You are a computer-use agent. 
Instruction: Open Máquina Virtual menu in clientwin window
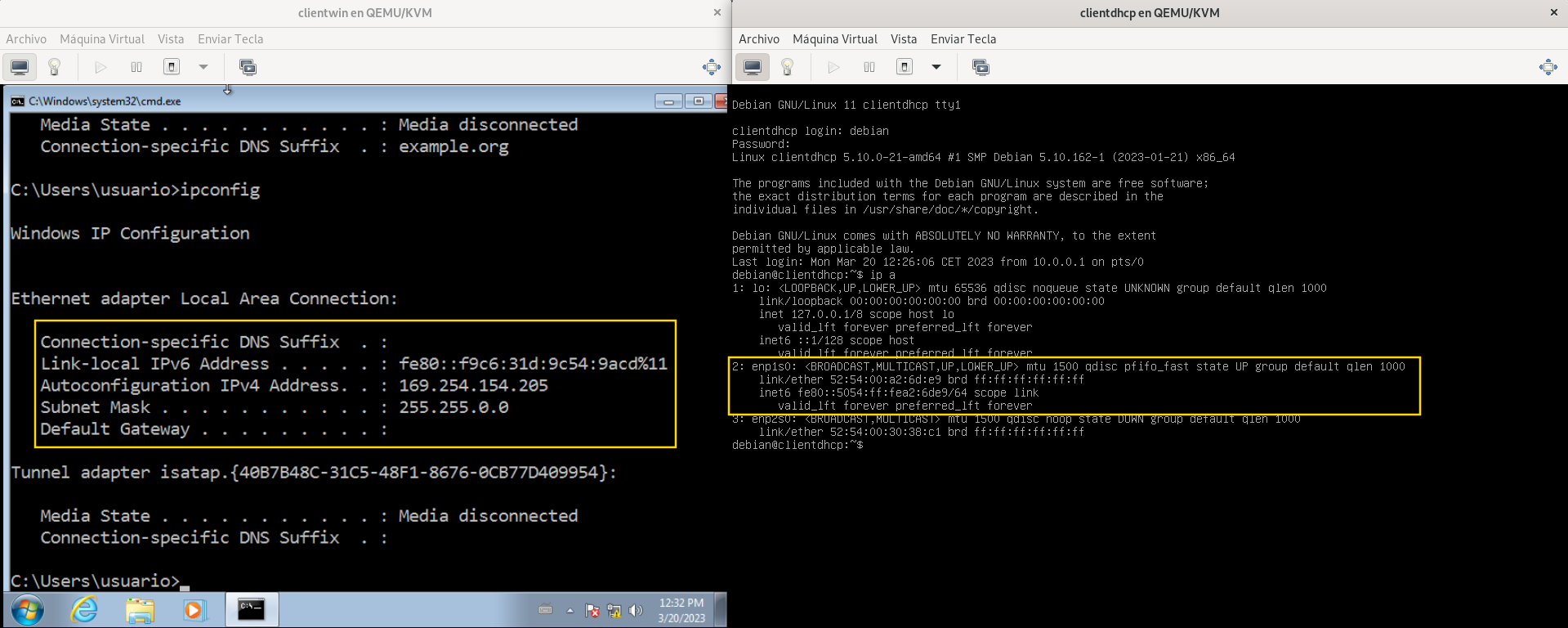(102, 38)
